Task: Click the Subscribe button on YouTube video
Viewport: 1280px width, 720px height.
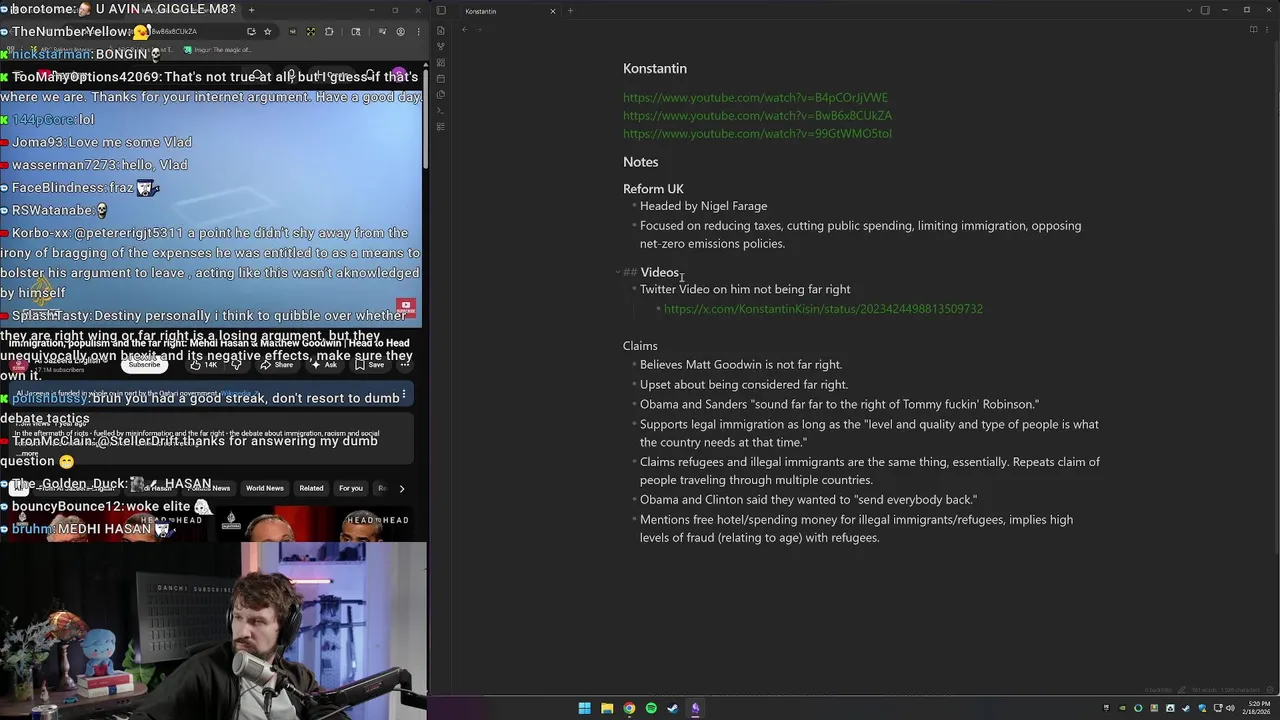Action: pos(144,365)
